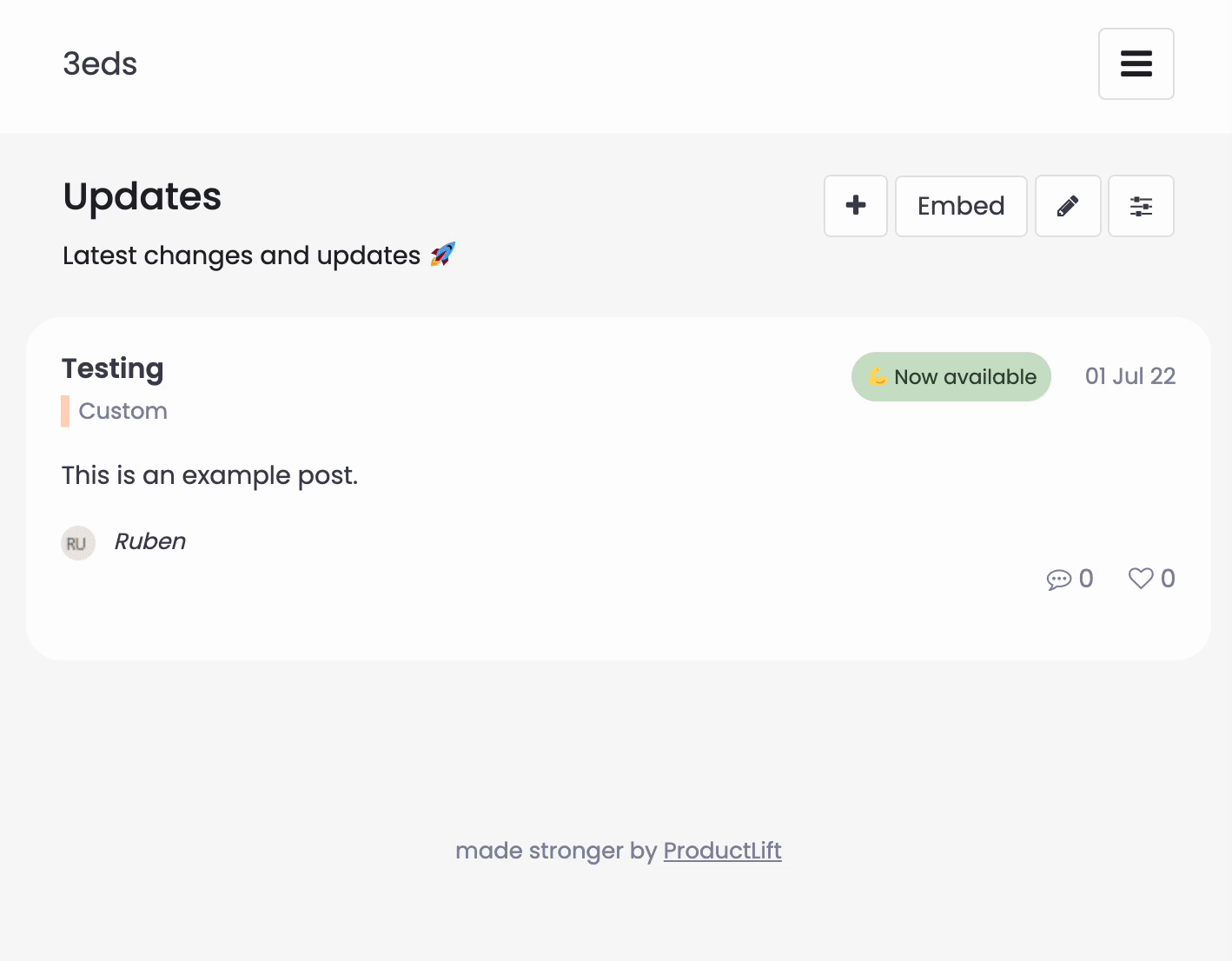Click the example post body text

[x=209, y=475]
